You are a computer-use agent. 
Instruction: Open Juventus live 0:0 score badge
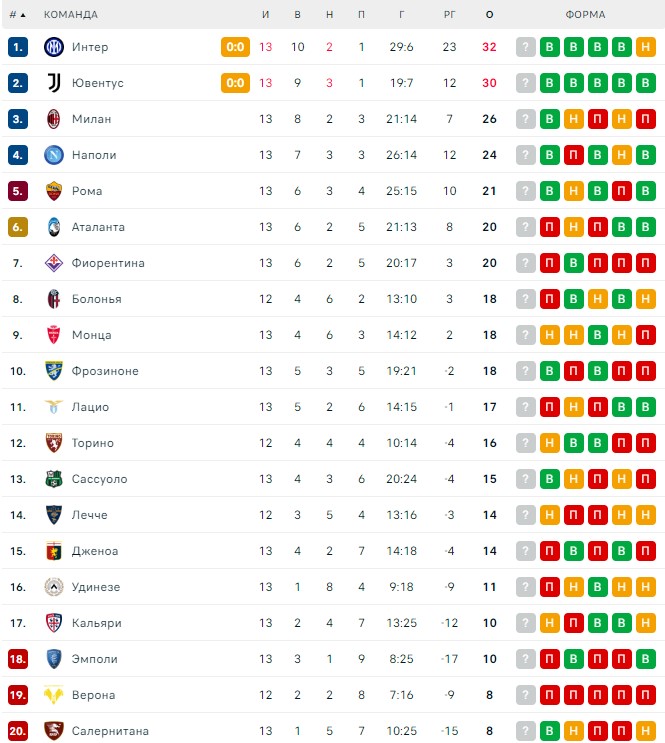(235, 83)
